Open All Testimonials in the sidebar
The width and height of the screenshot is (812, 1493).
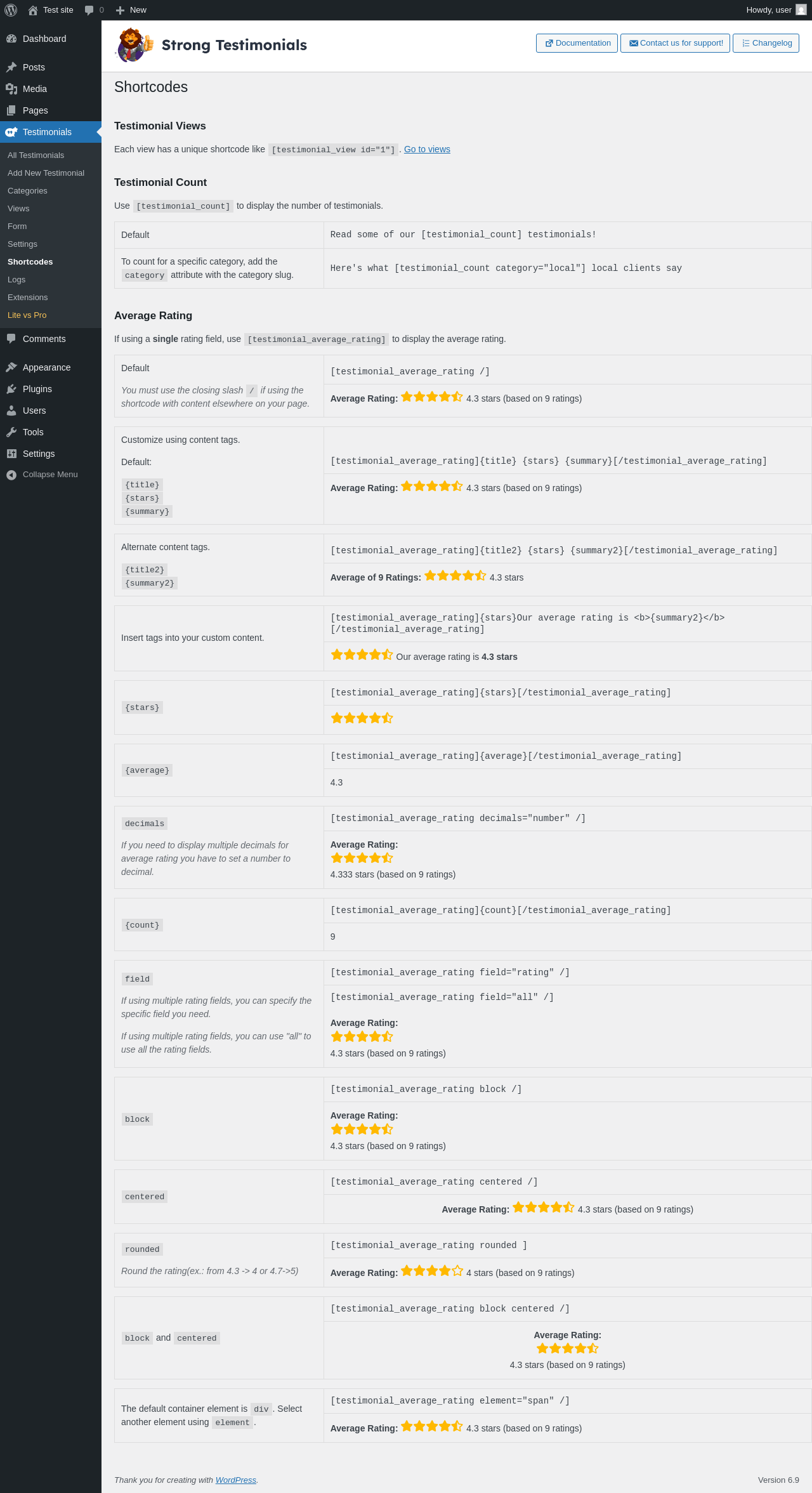point(36,155)
